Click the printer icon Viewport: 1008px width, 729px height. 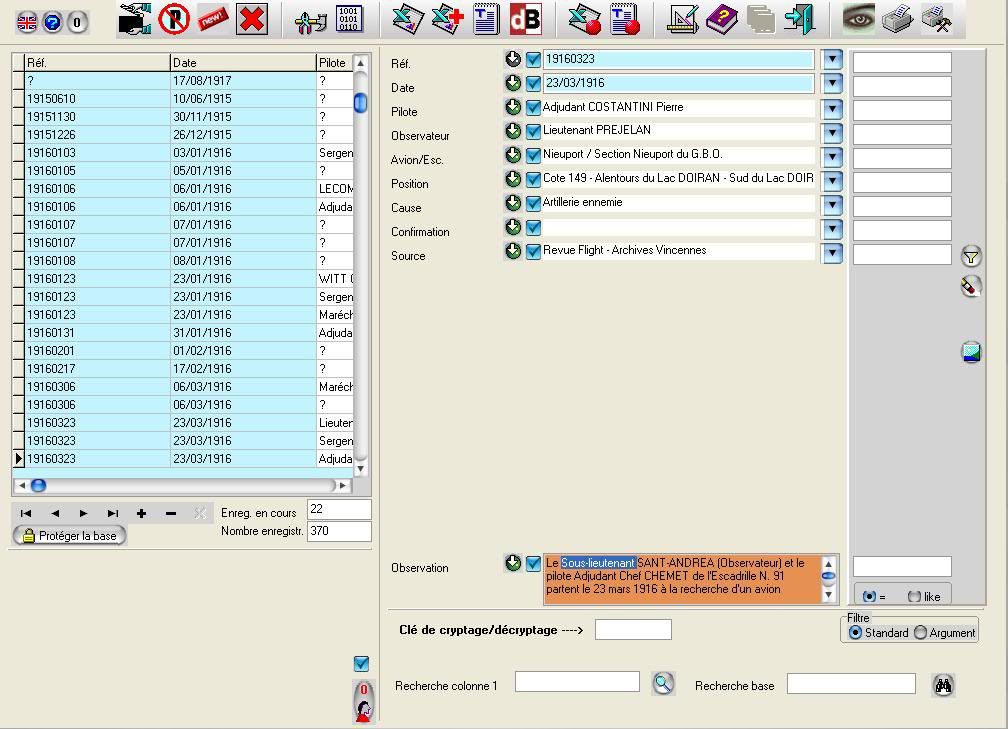click(x=897, y=19)
